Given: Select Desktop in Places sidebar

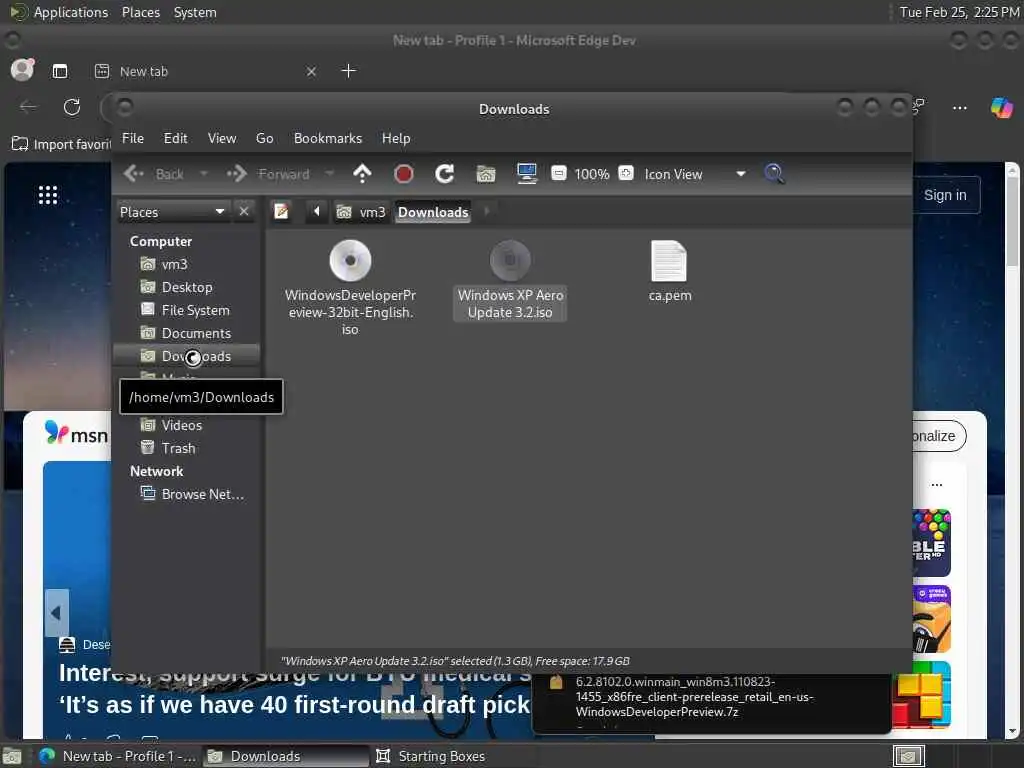Looking at the screenshot, I should pyautogui.click(x=187, y=287).
